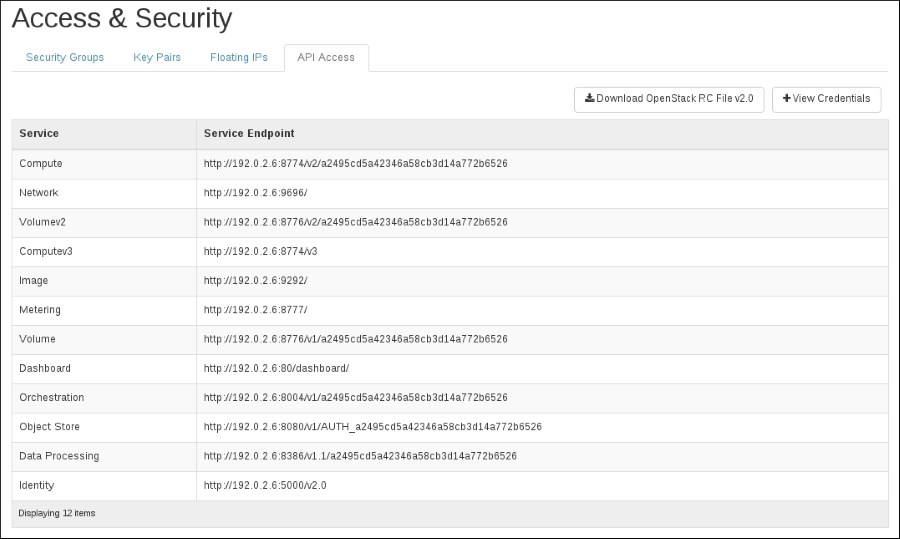The width and height of the screenshot is (900, 539).
Task: Open the Security Groups tab
Action: [x=65, y=58]
